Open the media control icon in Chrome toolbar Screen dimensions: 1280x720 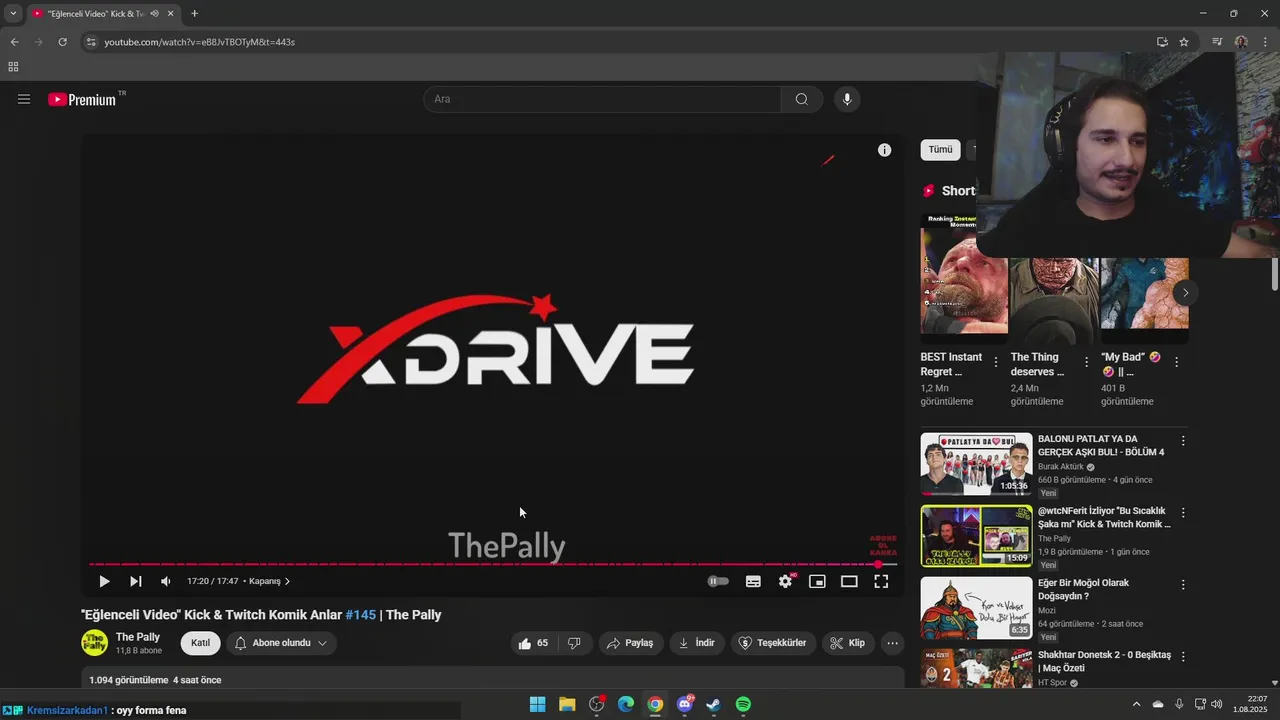(1217, 42)
